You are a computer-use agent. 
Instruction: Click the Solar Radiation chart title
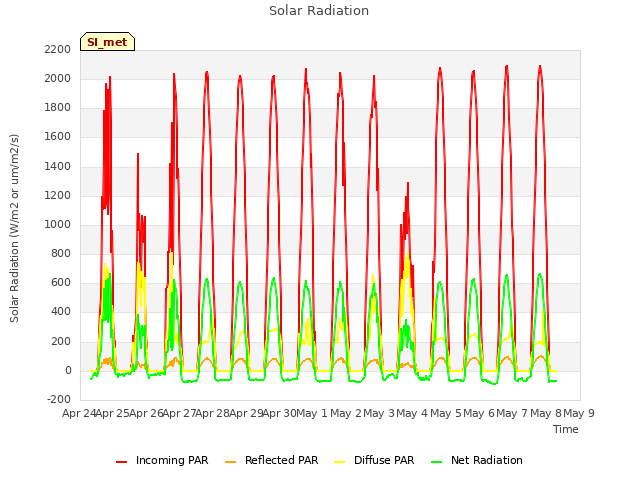[319, 11]
